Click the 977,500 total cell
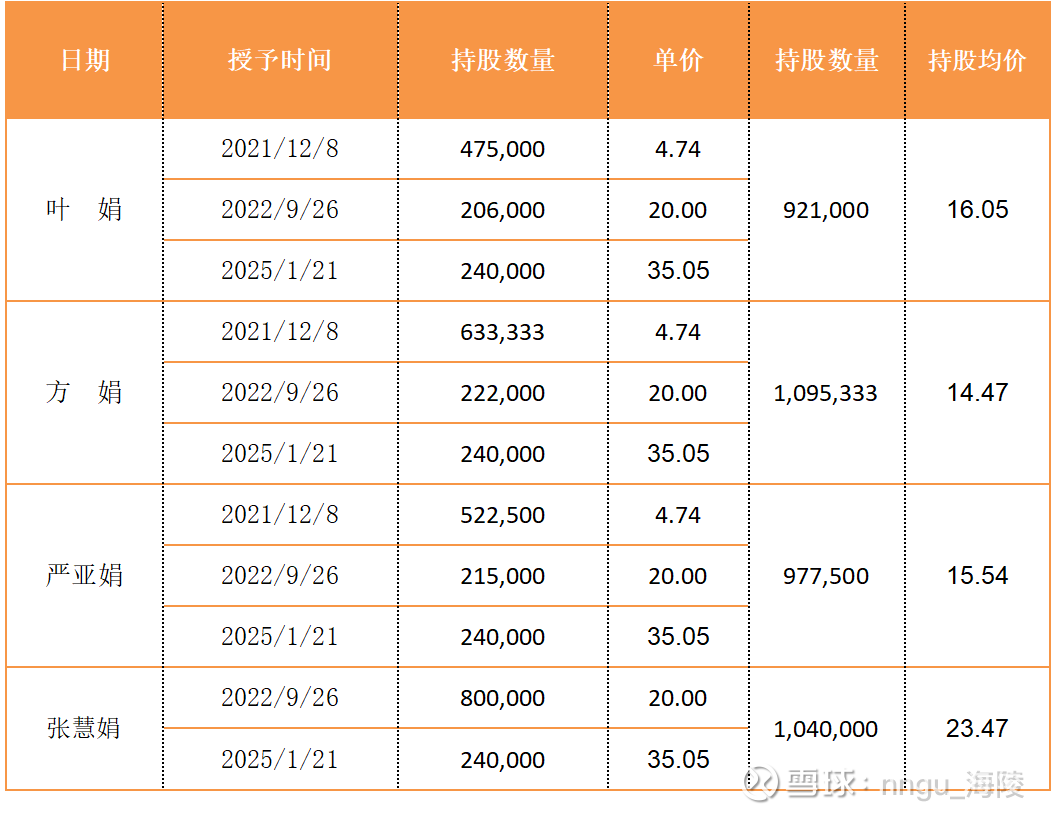1055x816 pixels. coord(827,577)
